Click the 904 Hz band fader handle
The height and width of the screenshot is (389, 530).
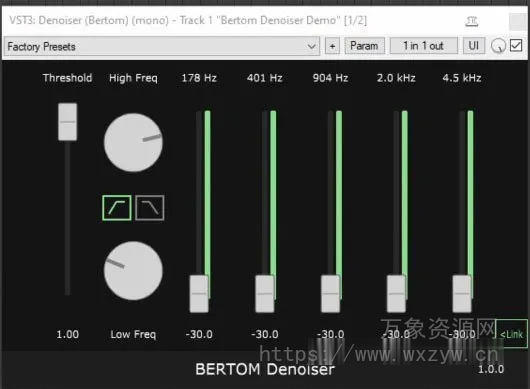pyautogui.click(x=330, y=293)
